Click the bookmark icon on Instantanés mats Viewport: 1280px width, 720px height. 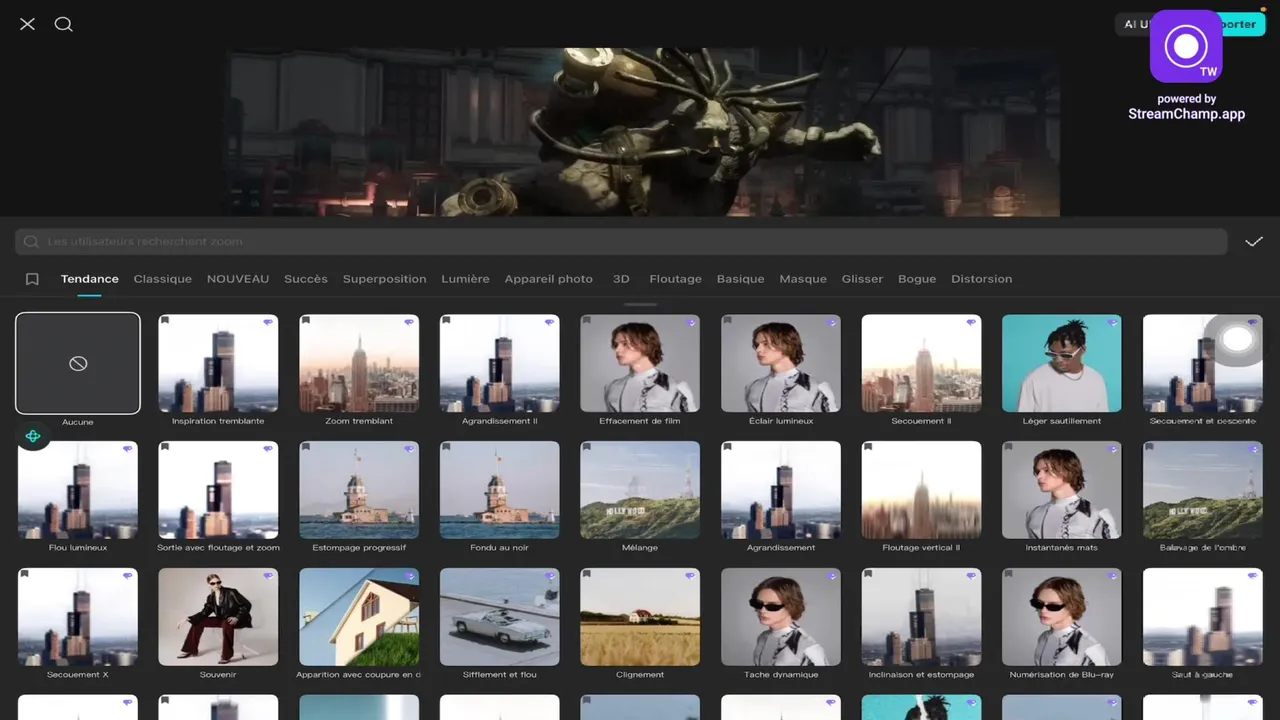click(1009, 448)
